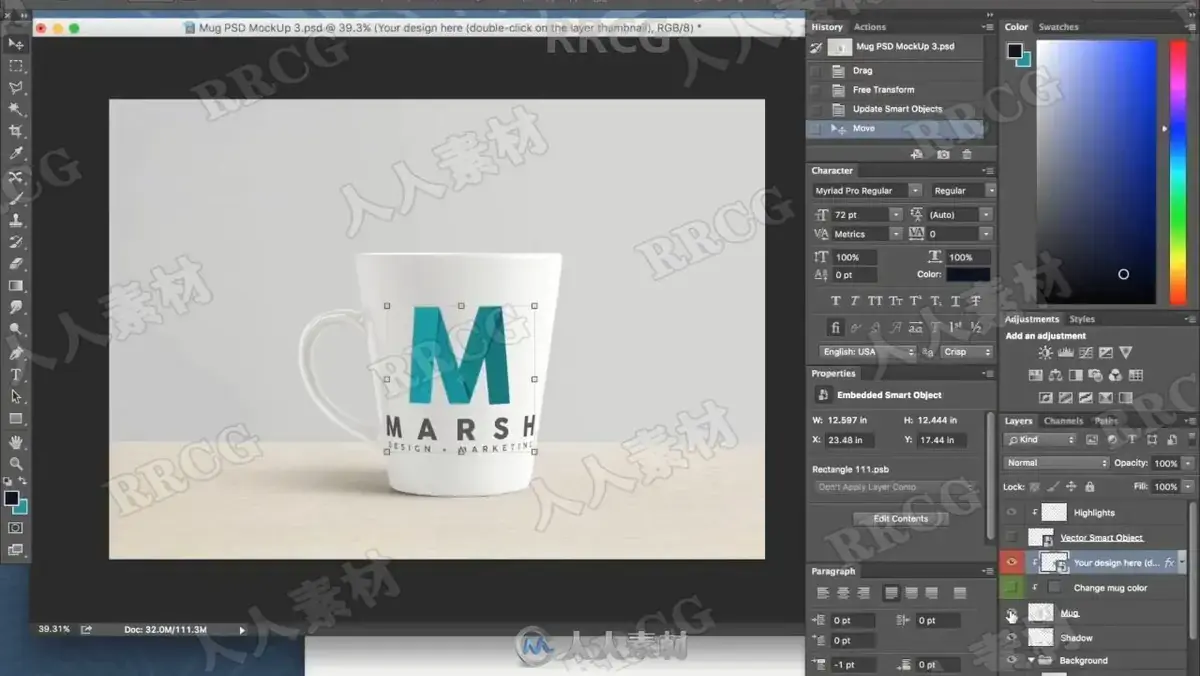Viewport: 1200px width, 676px height.
Task: Select the Hand tool
Action: 16,441
